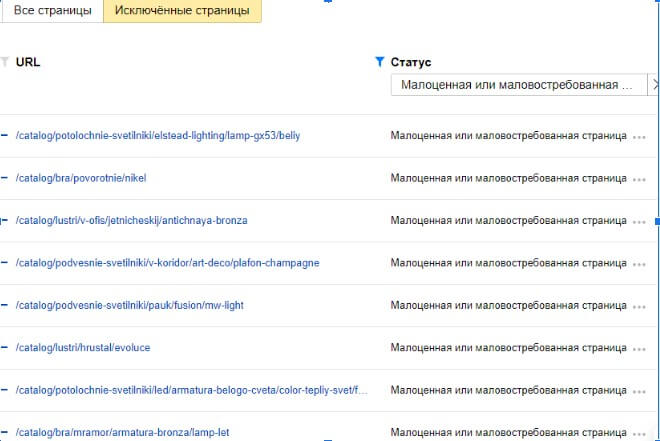This screenshot has width=660, height=441.
Task: Open the three-dots menu on plafon-champagne row
Action: [x=639, y=265]
